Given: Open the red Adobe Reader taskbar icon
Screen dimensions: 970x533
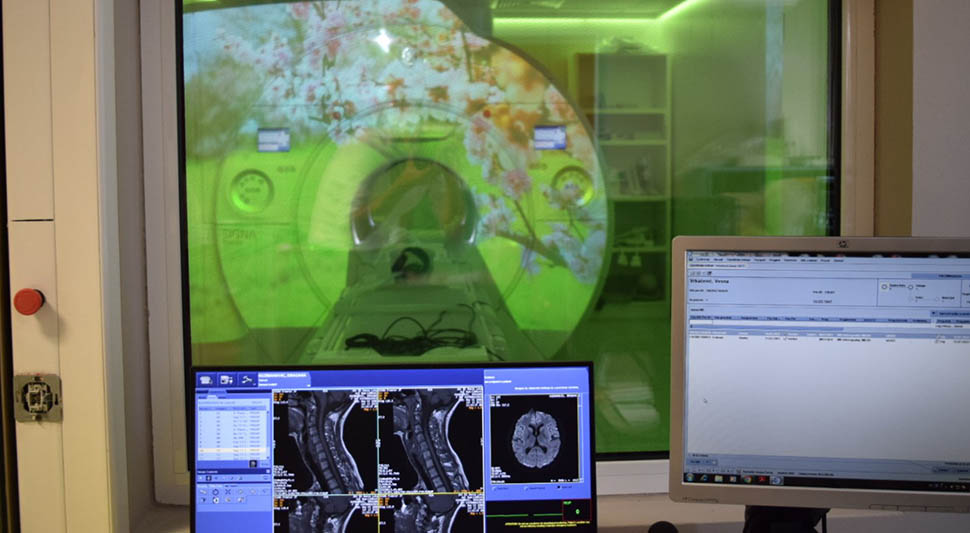Looking at the screenshot, I should click(762, 479).
